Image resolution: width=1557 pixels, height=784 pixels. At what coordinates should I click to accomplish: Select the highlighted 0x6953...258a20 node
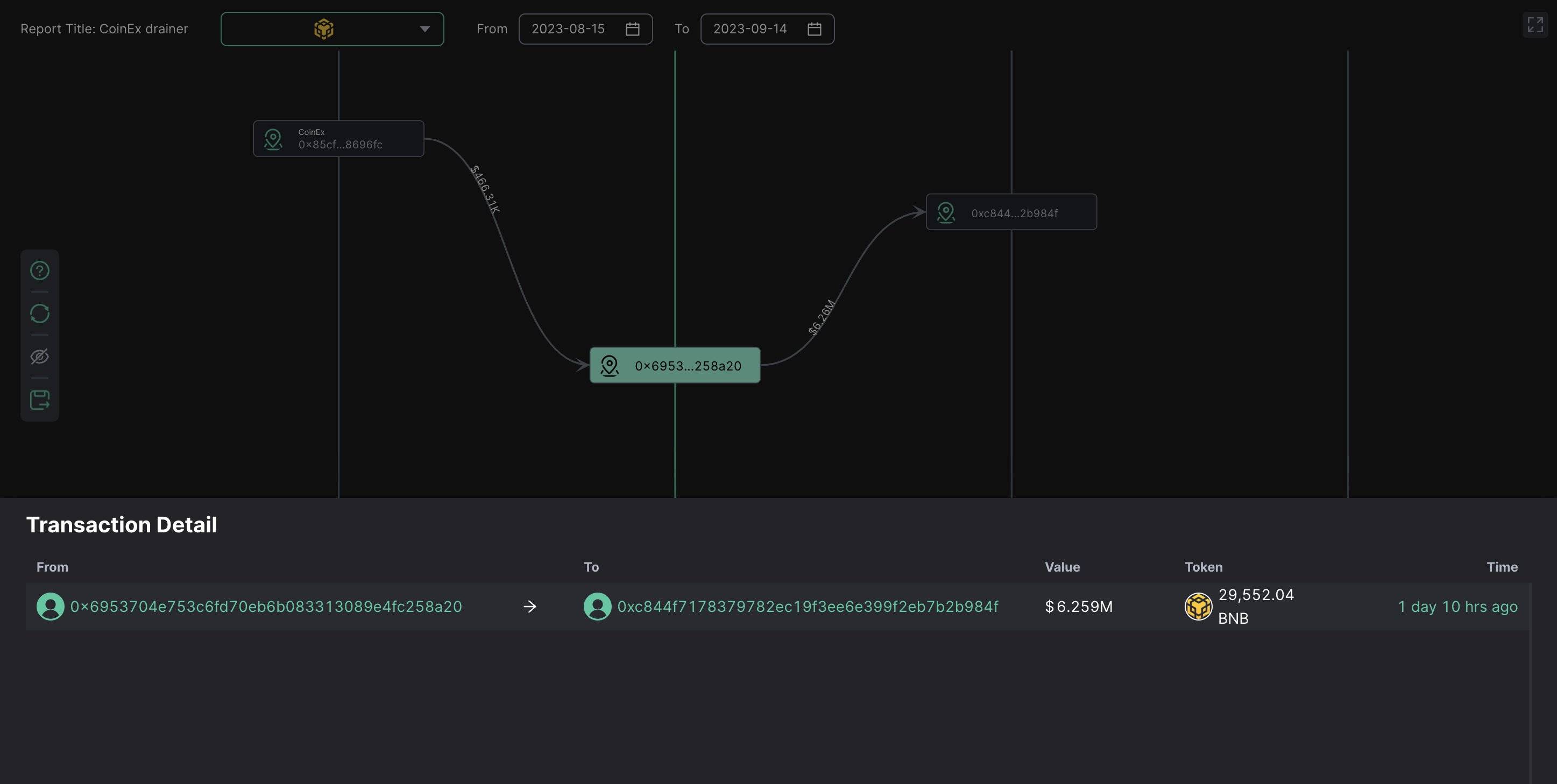coord(675,366)
